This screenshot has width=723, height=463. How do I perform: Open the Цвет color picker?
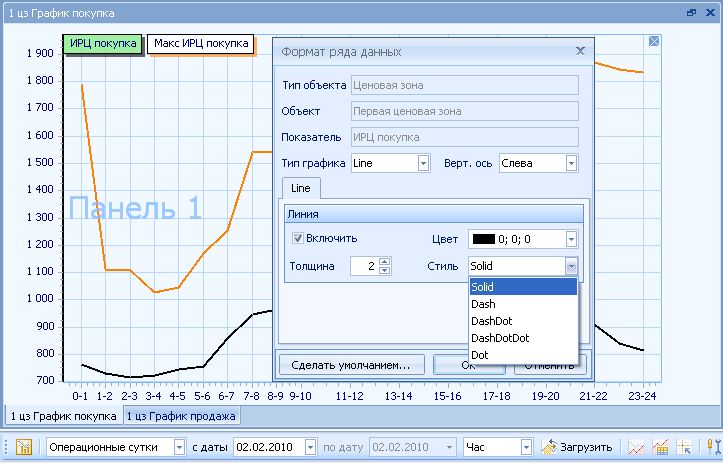[571, 239]
